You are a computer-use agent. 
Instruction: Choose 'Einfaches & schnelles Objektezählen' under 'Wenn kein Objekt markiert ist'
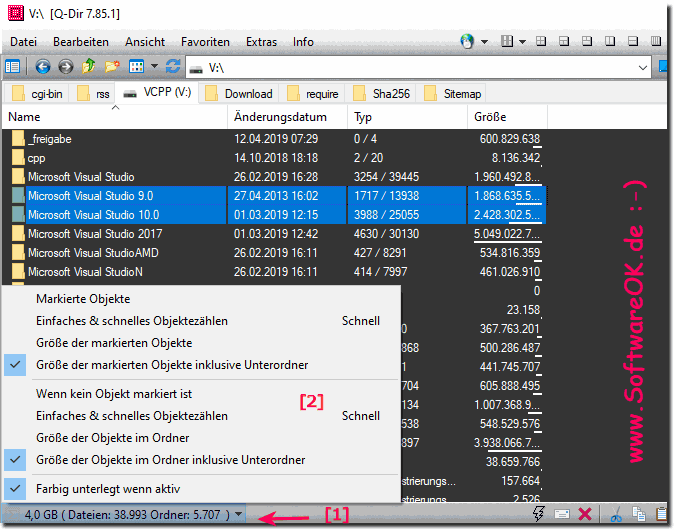132,416
